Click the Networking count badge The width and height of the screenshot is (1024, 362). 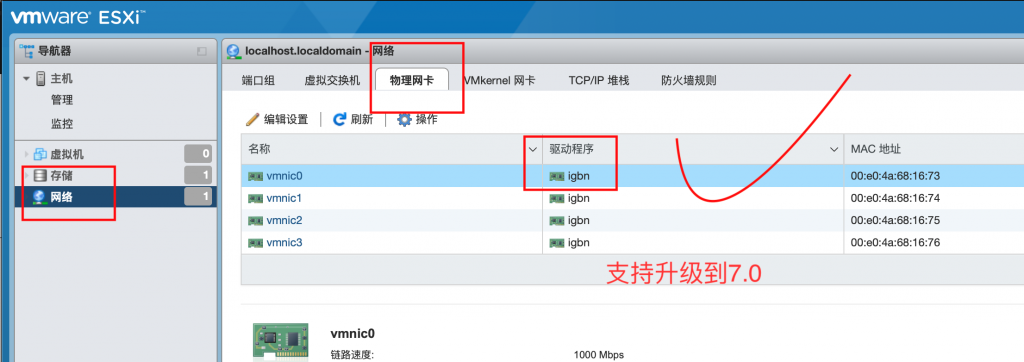click(x=198, y=197)
